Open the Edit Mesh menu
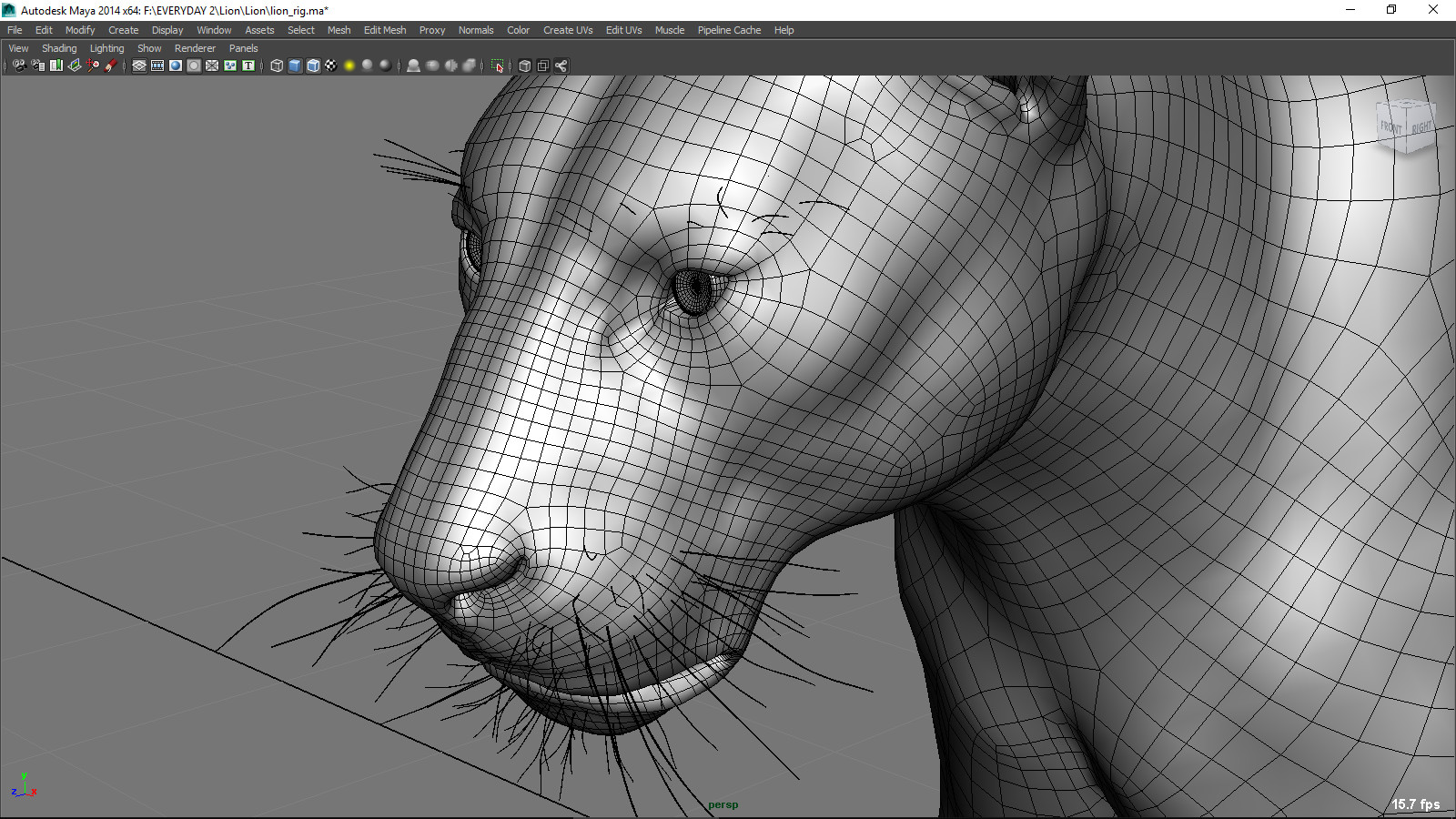The image size is (1456, 819). tap(385, 30)
